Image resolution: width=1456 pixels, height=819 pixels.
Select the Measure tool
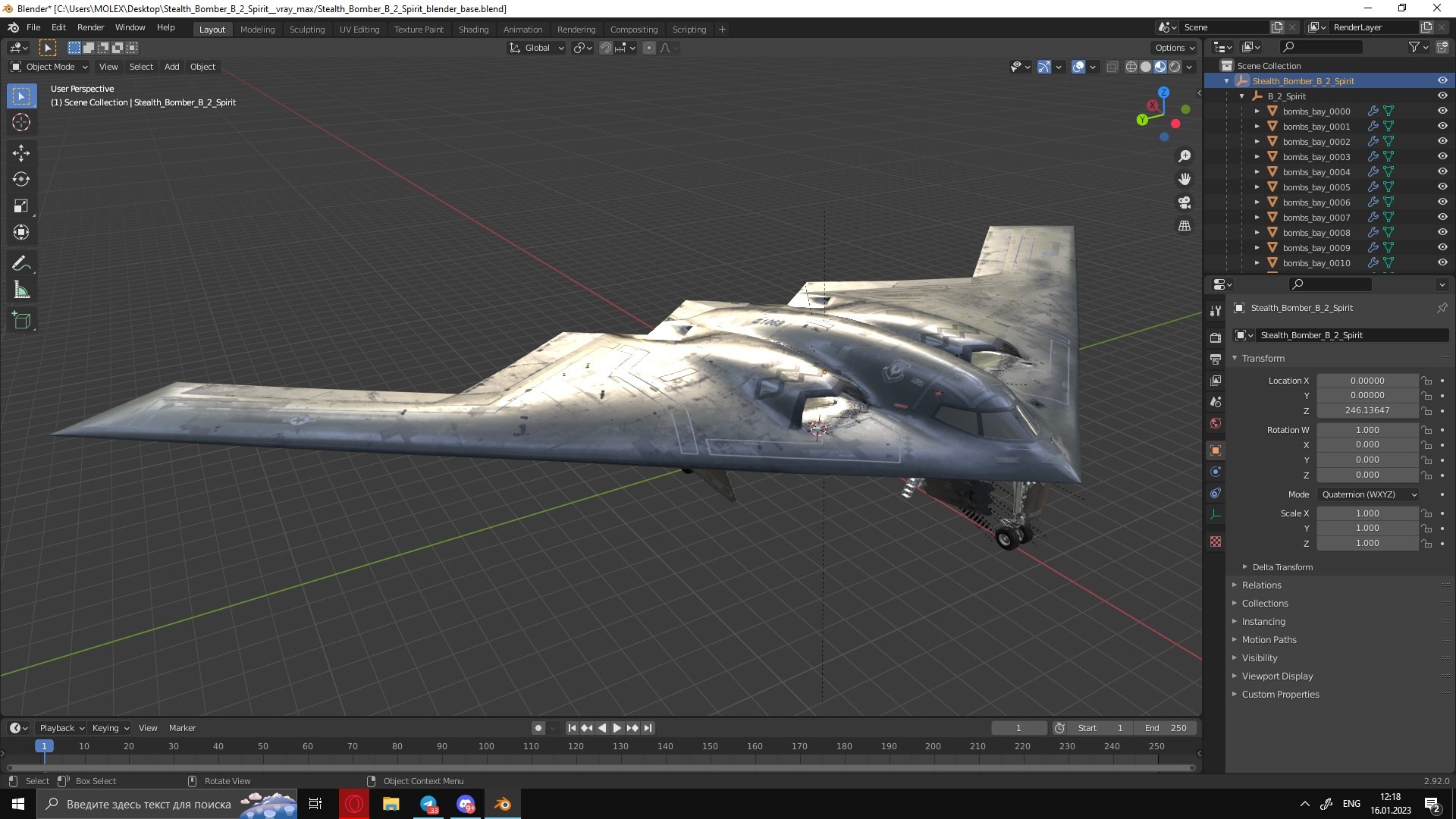click(x=21, y=290)
